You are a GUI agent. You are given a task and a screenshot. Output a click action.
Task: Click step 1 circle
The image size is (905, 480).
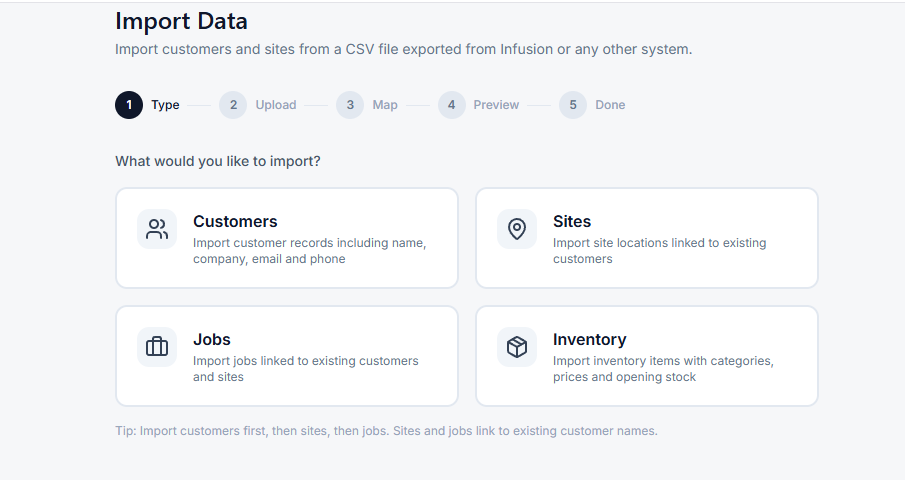pos(129,105)
